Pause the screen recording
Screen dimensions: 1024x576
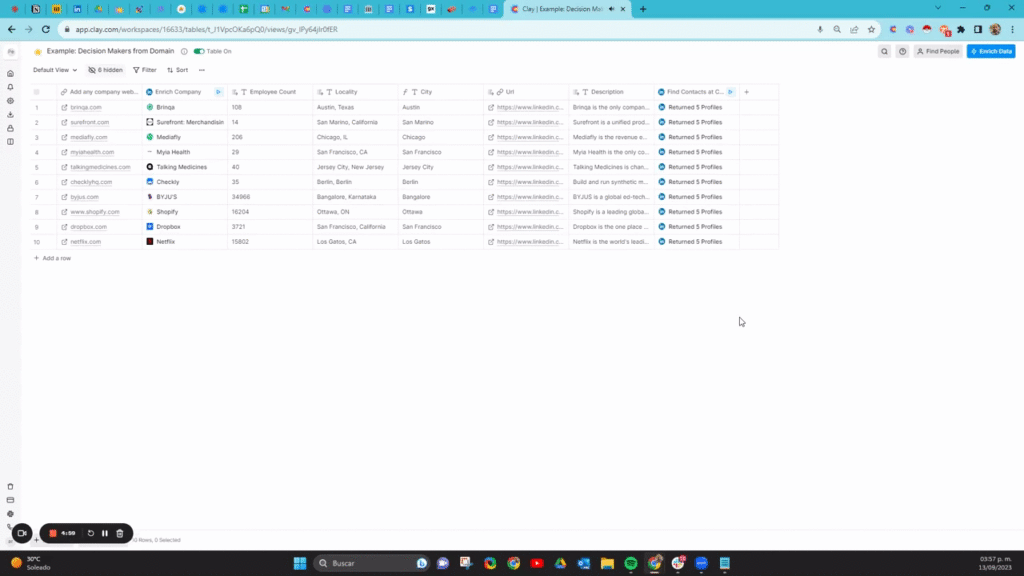104,533
